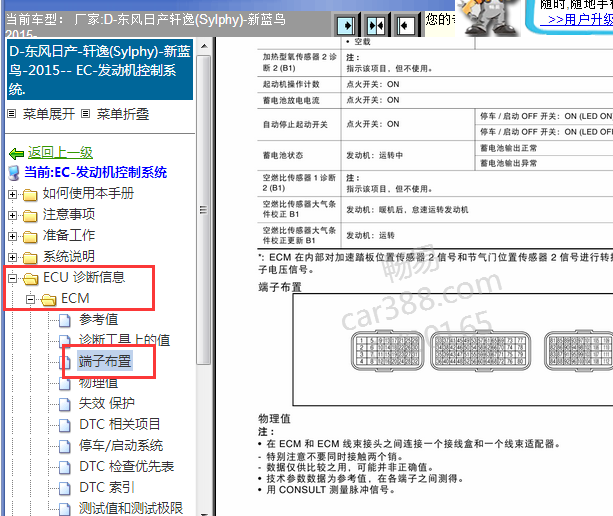Click the page icon beside DTC 索引

(x=65, y=488)
